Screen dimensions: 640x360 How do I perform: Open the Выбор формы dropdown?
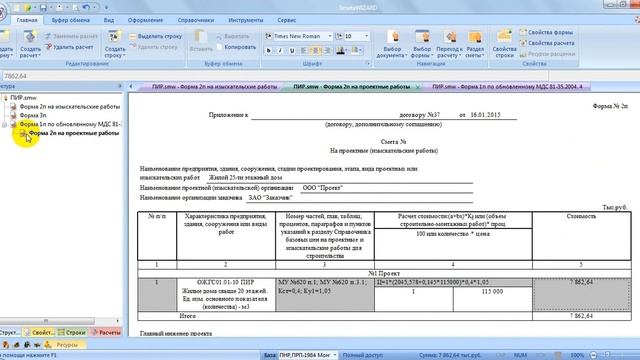click(421, 44)
